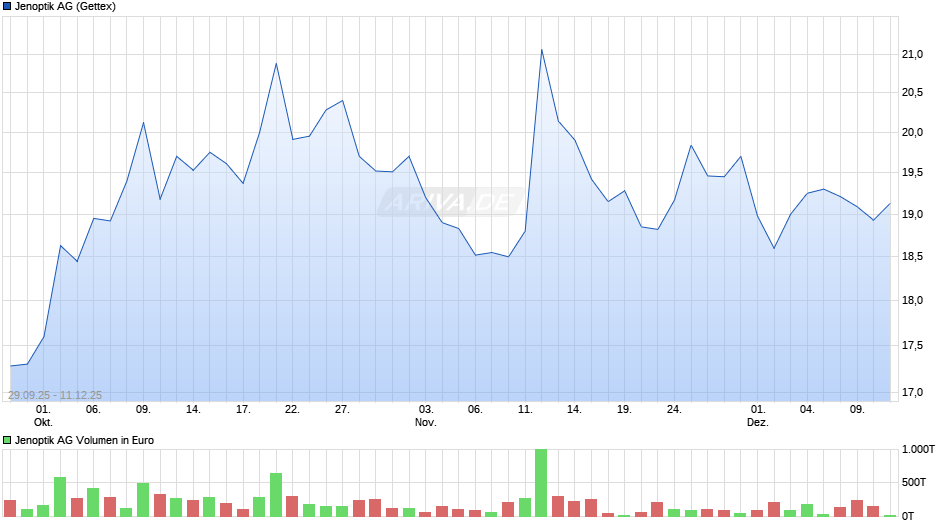This screenshot has height=526, width=940.
Task: Click the '17.' date axis label
Action: click(243, 409)
